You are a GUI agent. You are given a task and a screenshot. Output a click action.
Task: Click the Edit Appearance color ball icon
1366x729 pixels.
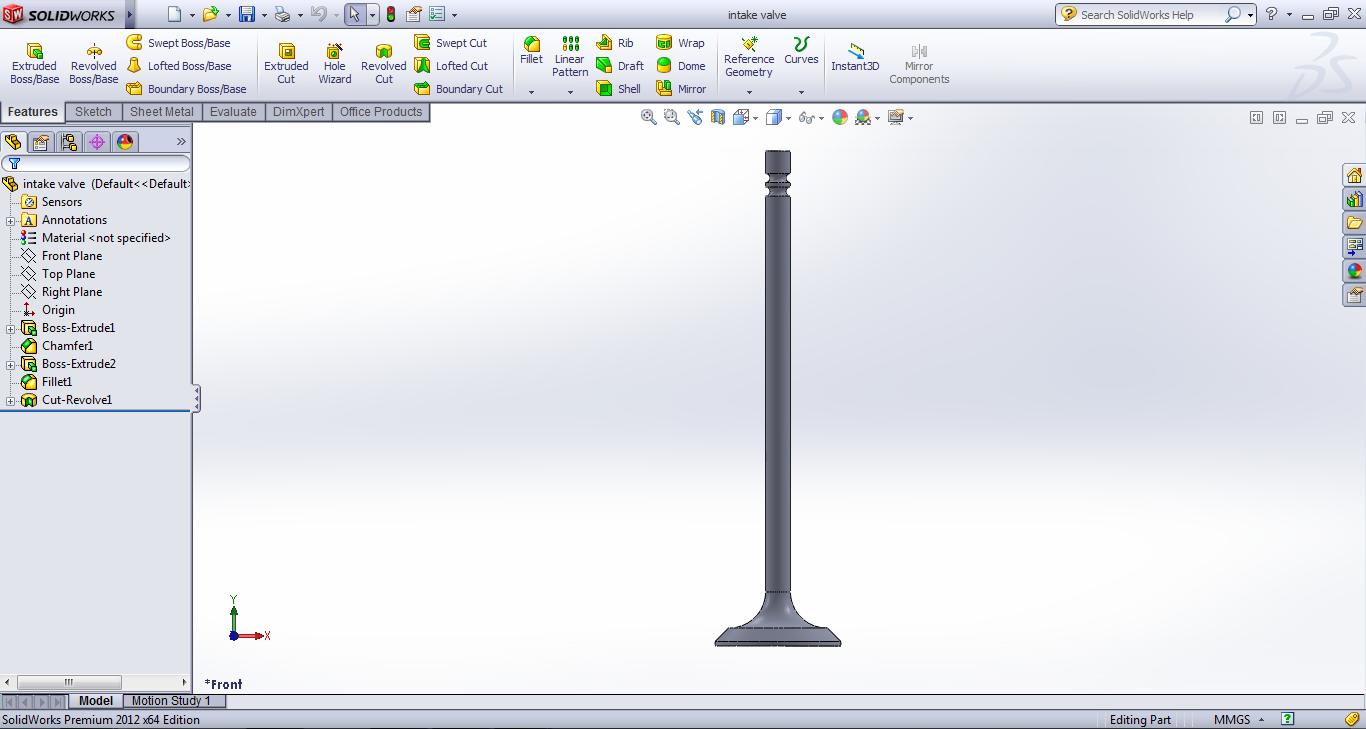[x=840, y=117]
